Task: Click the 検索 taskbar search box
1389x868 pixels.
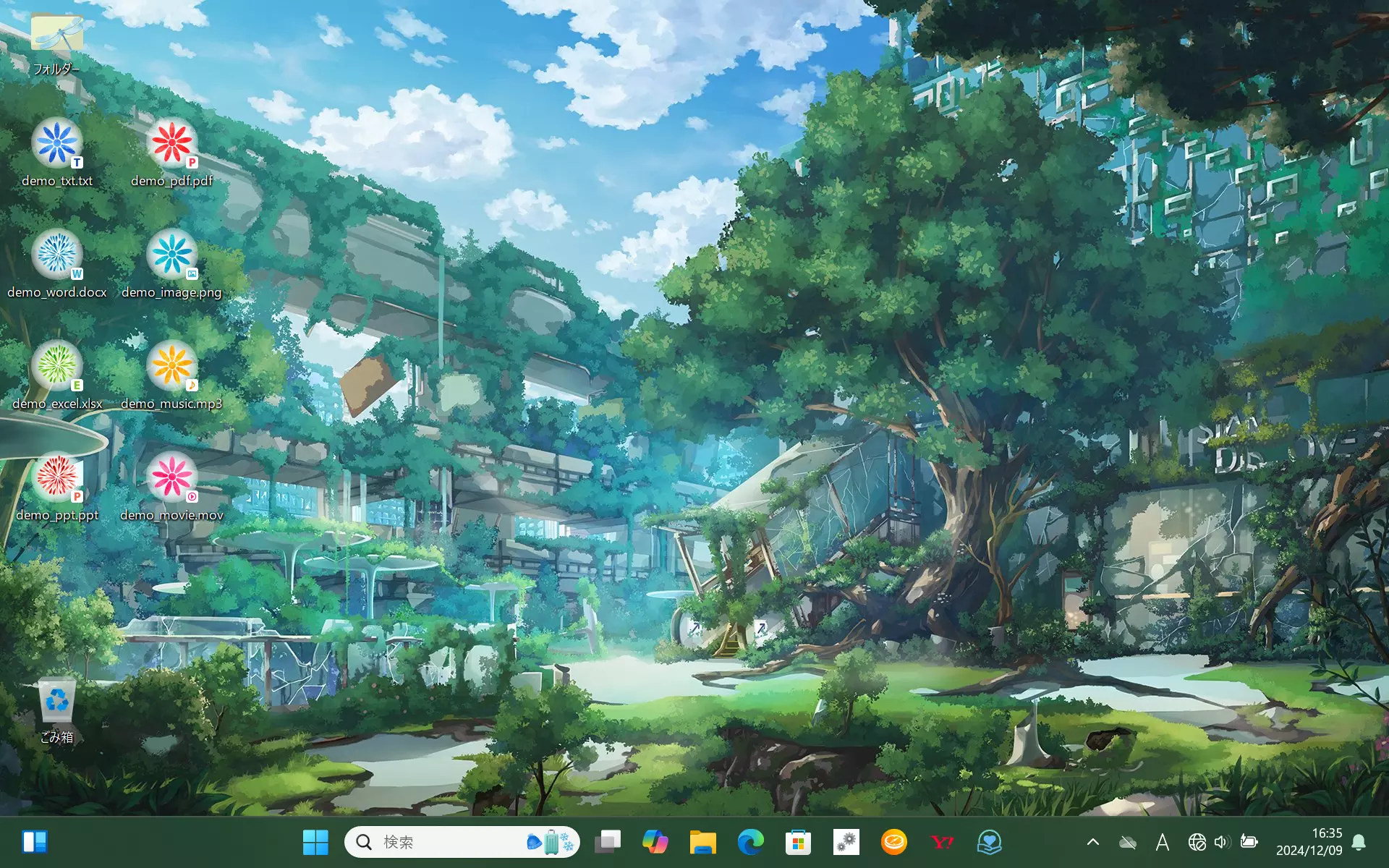Action: [x=462, y=842]
